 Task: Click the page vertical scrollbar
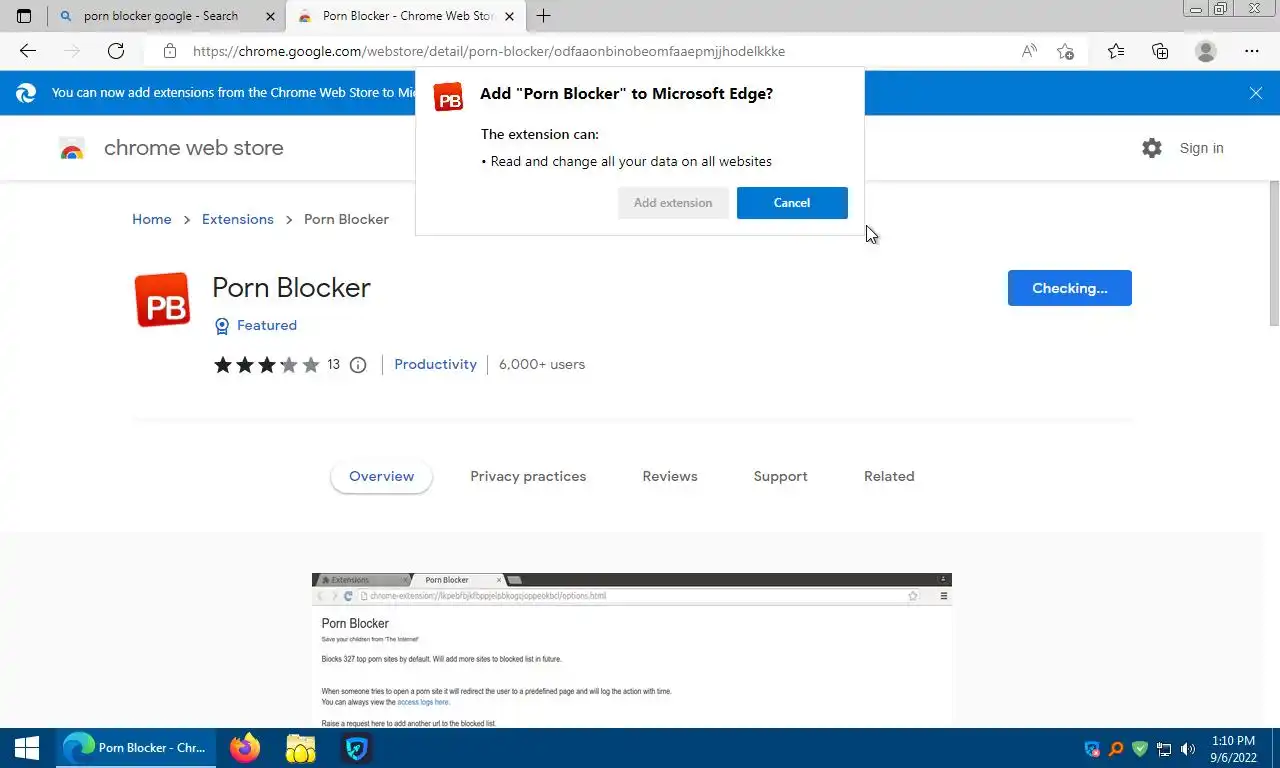1274,254
